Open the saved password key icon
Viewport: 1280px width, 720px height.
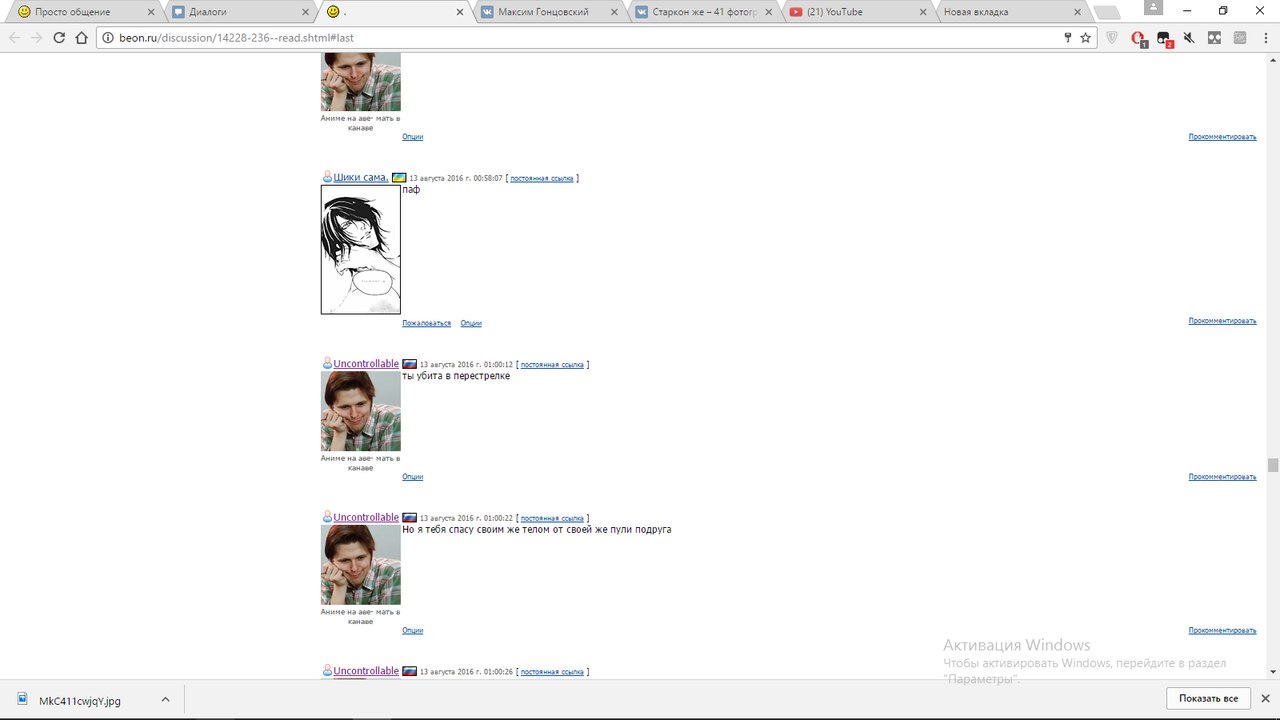point(1068,38)
